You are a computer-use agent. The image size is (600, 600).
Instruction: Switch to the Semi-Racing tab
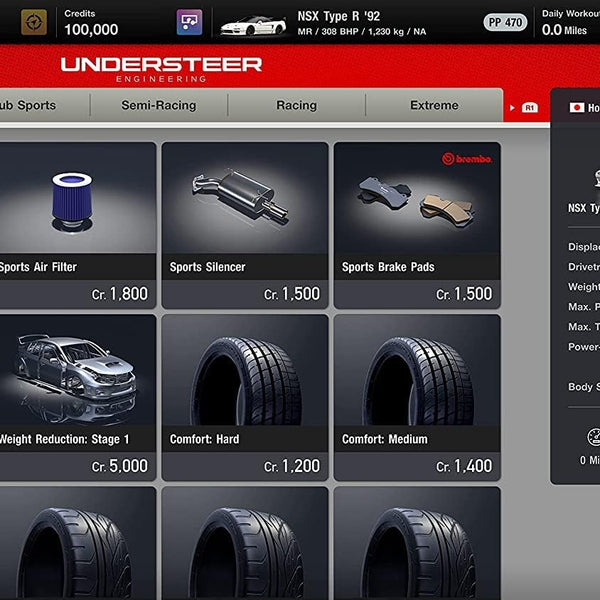click(x=159, y=105)
